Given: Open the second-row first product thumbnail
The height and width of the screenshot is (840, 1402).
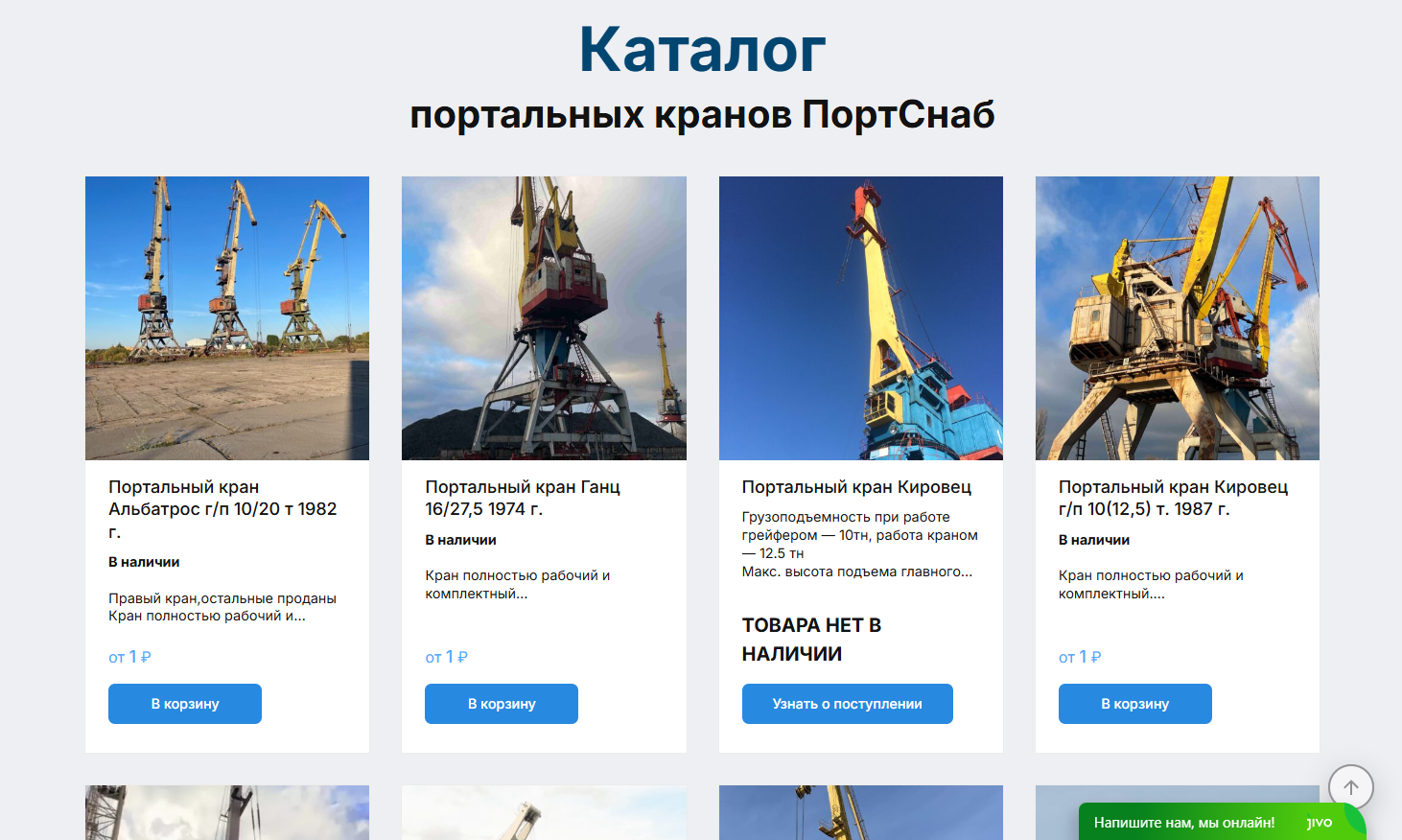Looking at the screenshot, I should (x=227, y=812).
